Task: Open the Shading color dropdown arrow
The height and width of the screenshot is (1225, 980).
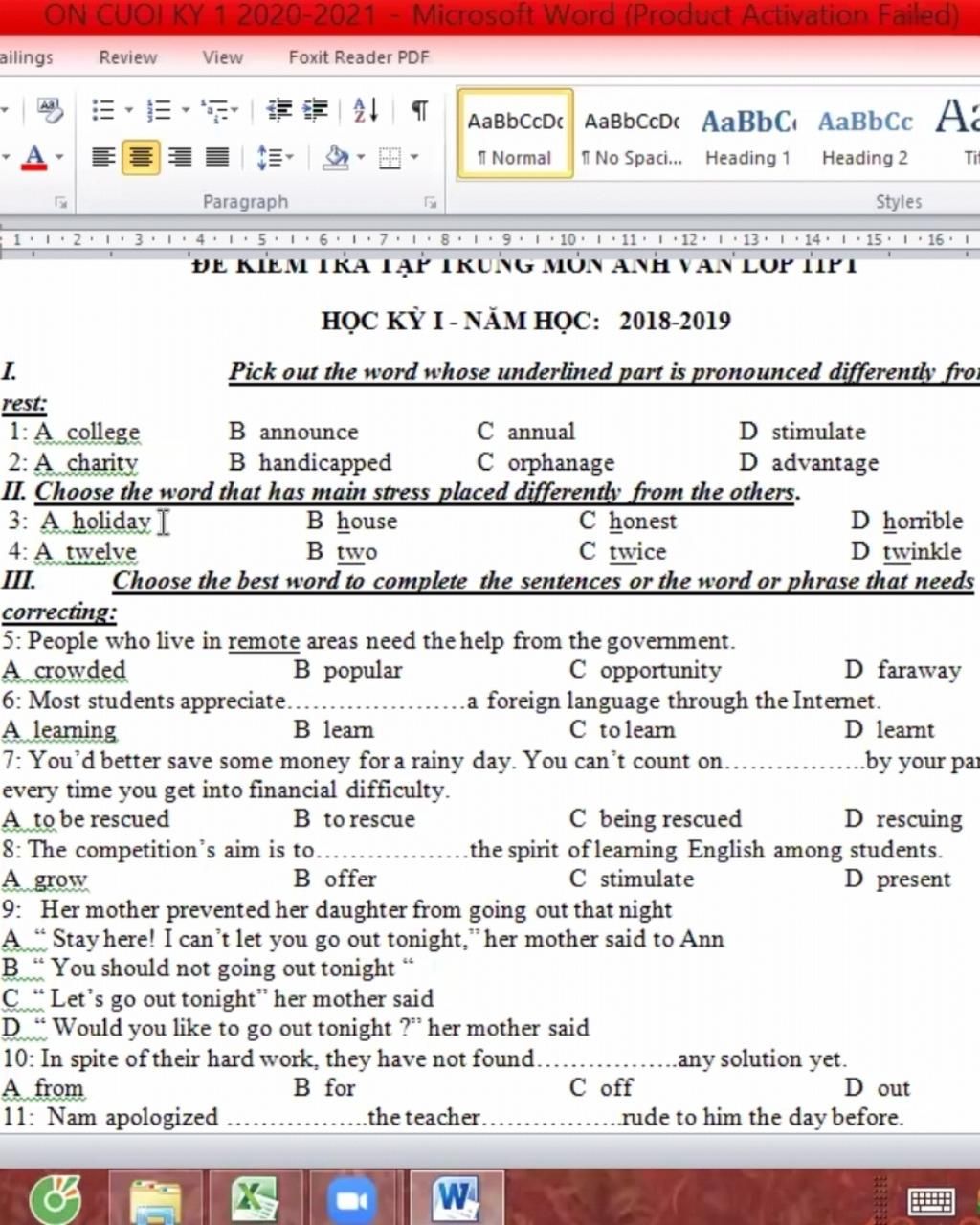Action: click(x=361, y=157)
